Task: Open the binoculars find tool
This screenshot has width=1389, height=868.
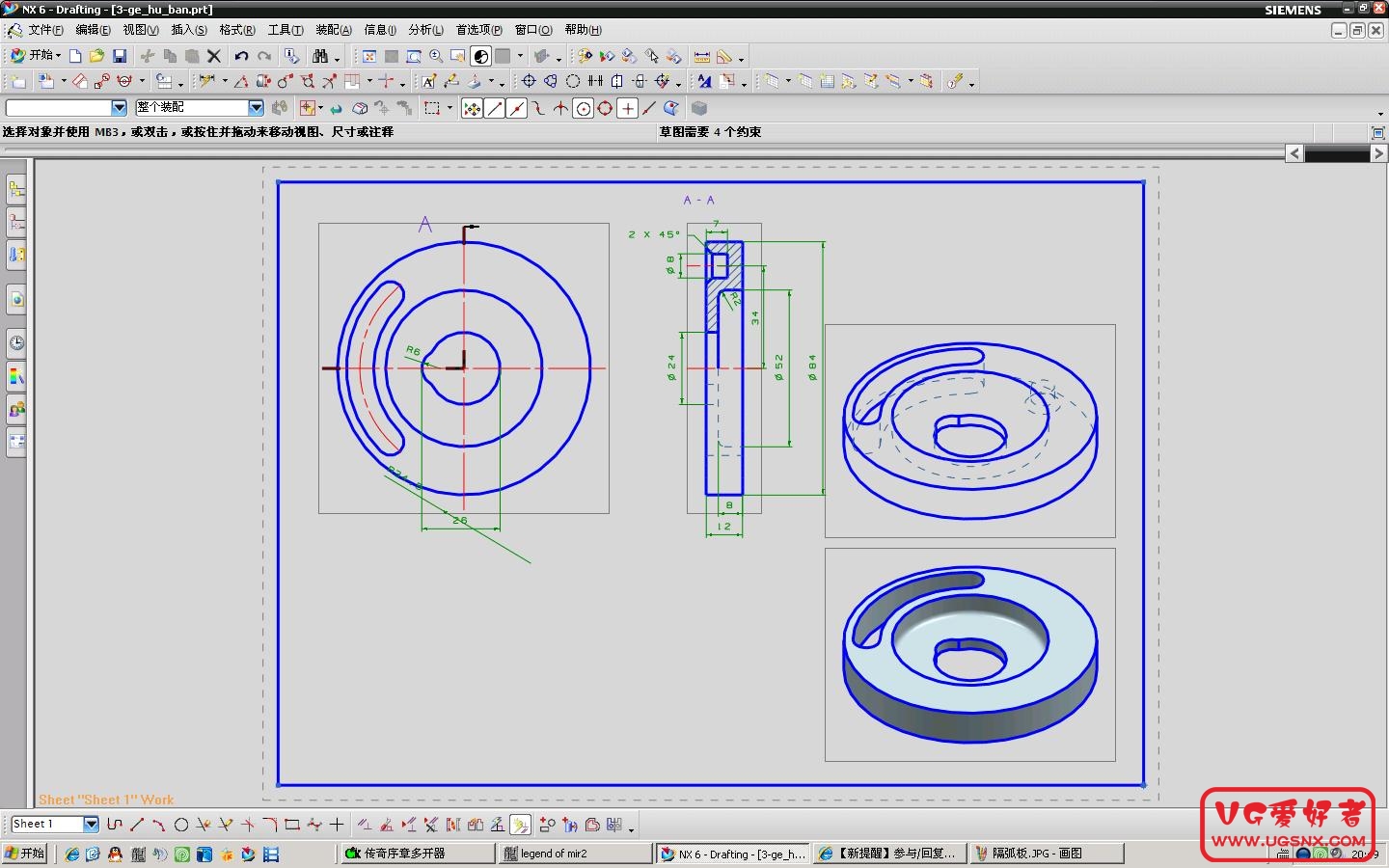Action: click(x=320, y=56)
